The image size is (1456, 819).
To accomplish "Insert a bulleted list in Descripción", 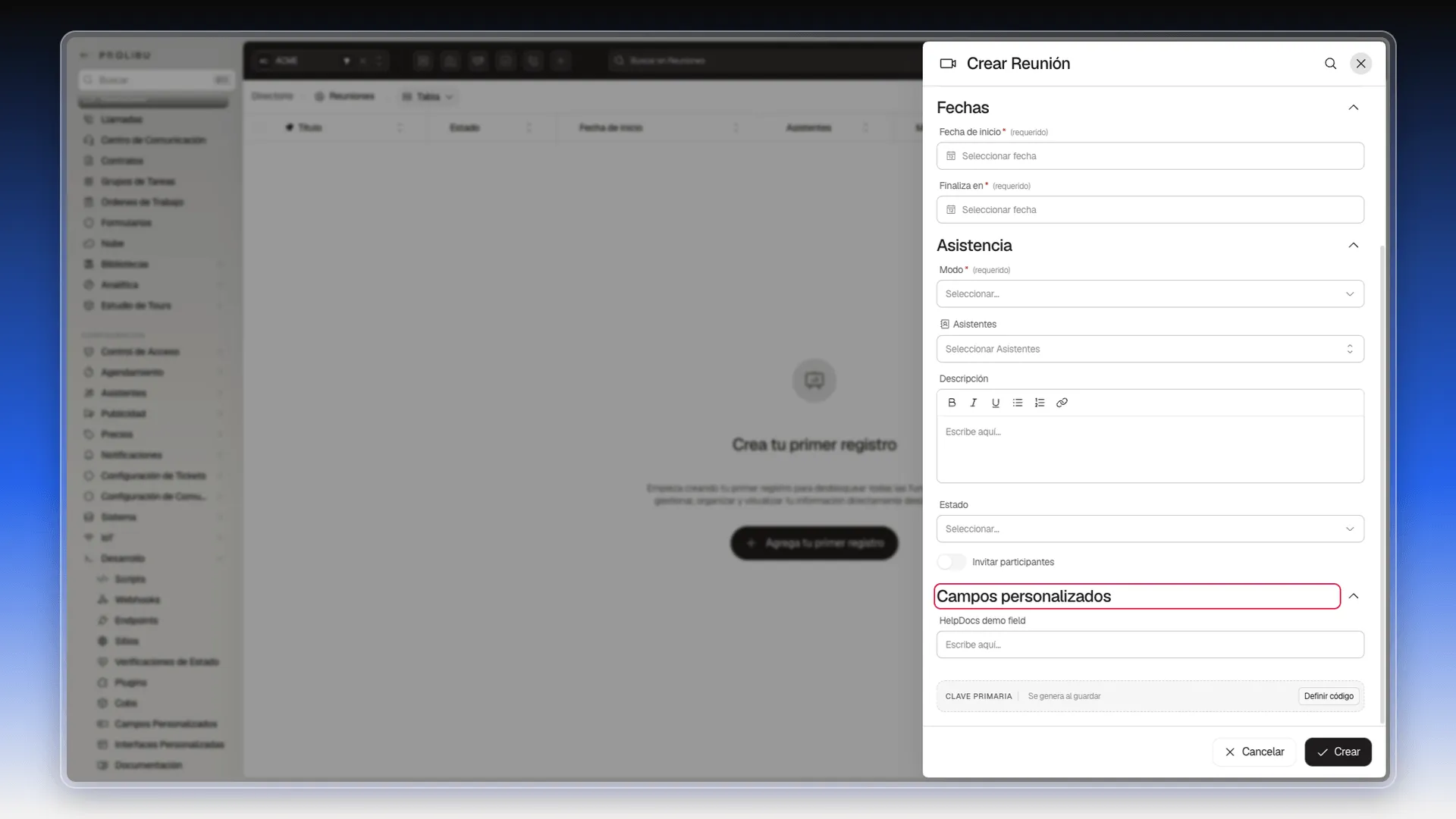I will coord(1018,403).
